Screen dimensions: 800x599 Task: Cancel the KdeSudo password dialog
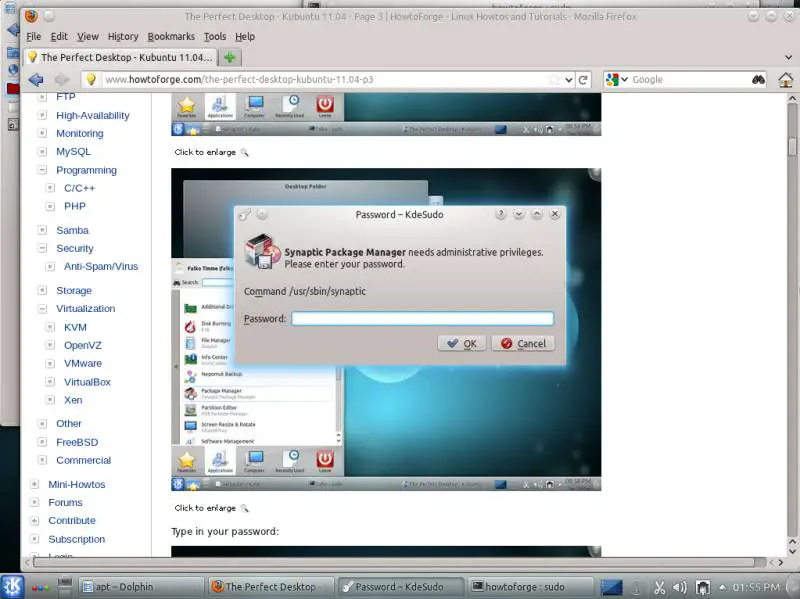pos(523,343)
